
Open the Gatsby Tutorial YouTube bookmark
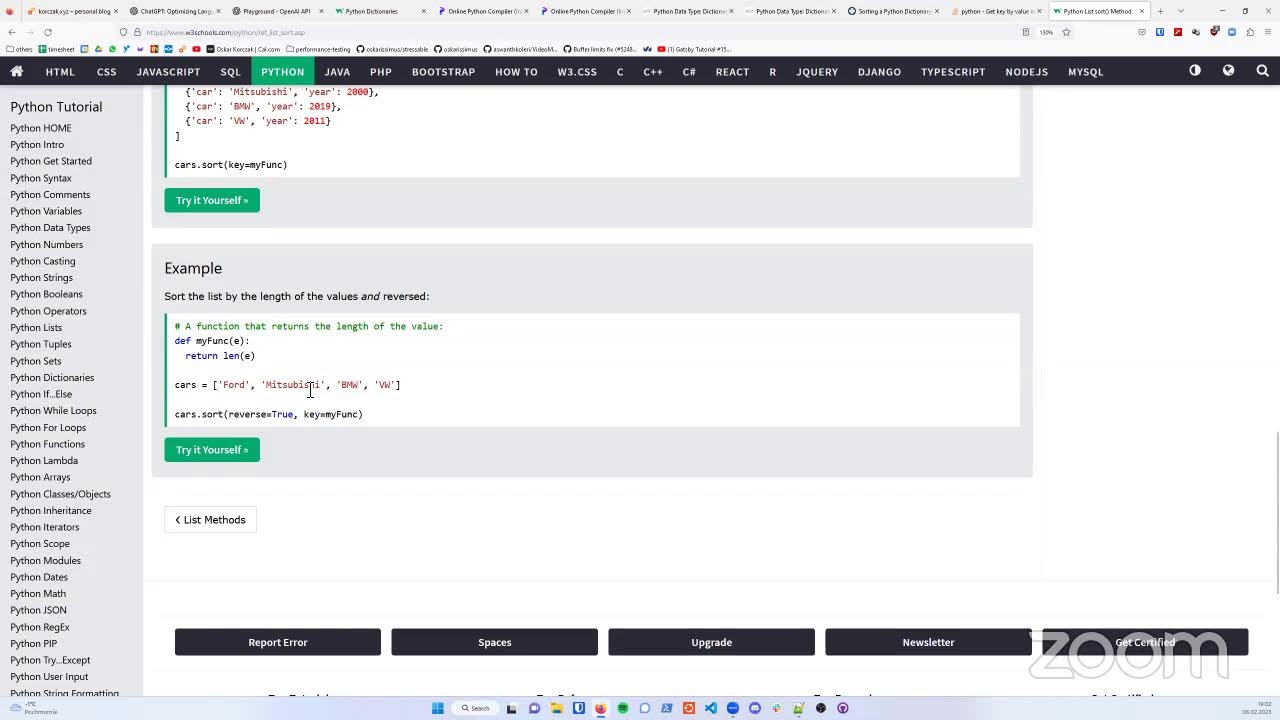tap(694, 49)
